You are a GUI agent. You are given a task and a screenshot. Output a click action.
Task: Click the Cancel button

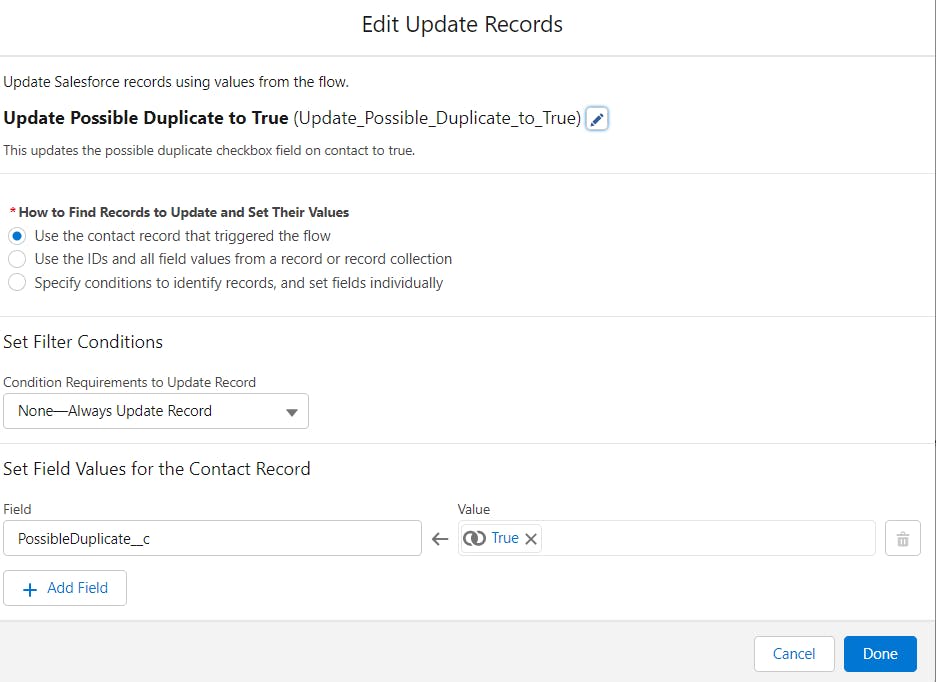[793, 654]
